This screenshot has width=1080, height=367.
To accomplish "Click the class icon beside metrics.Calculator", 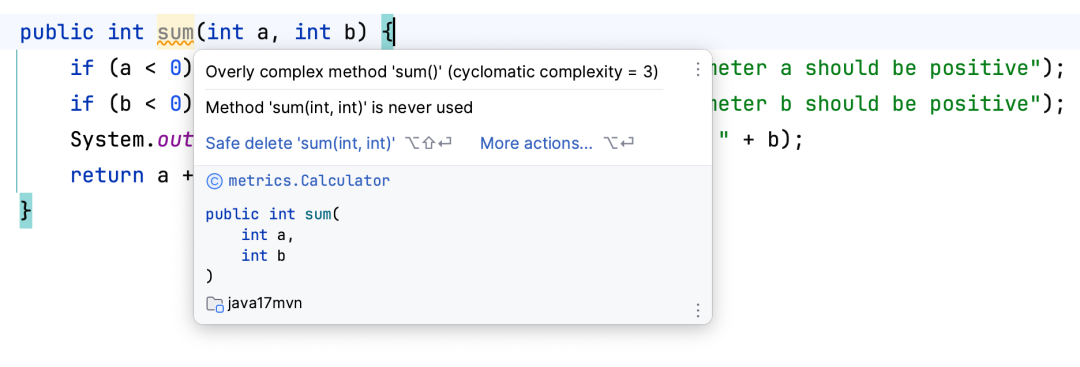I will (x=214, y=181).
